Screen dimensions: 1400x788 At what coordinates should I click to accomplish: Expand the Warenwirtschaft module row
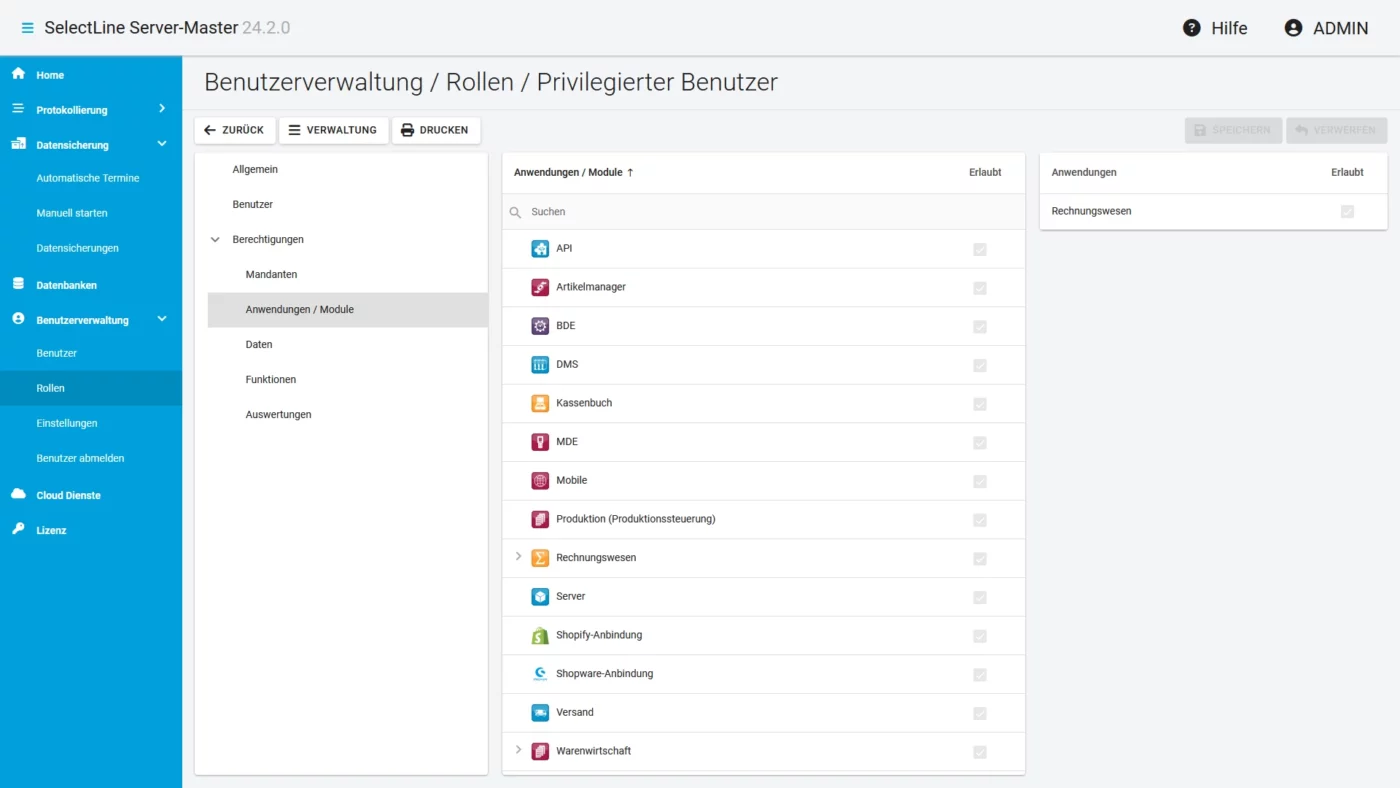[518, 749]
